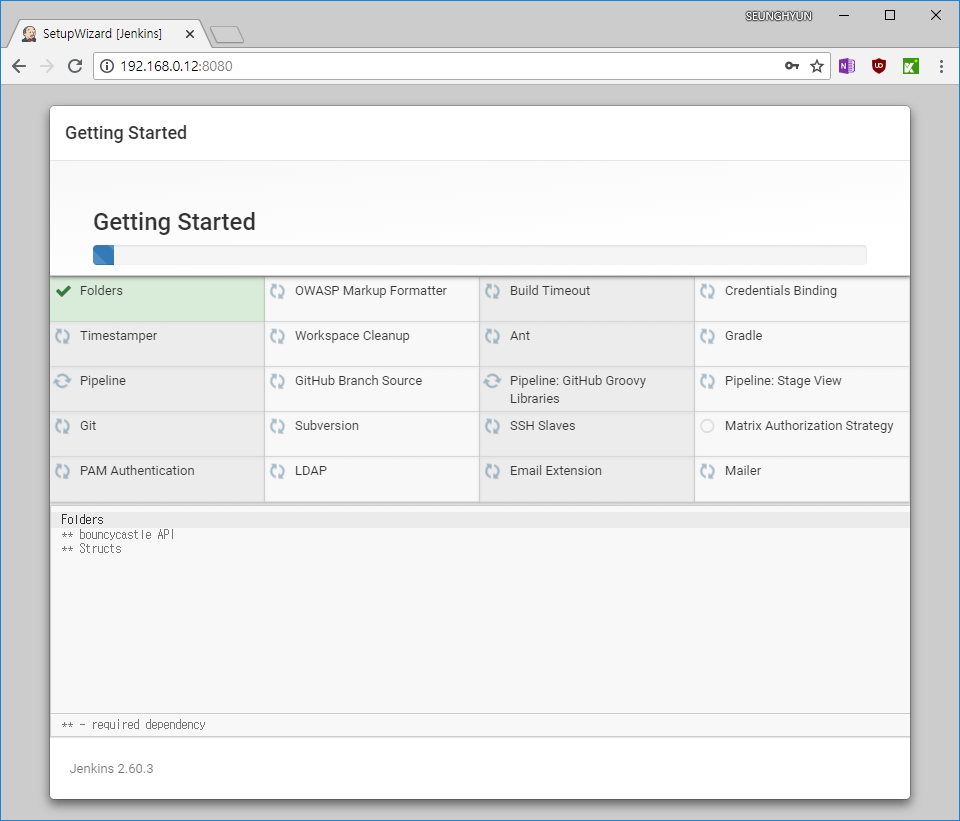Click the SSH Slaves label

[542, 425]
